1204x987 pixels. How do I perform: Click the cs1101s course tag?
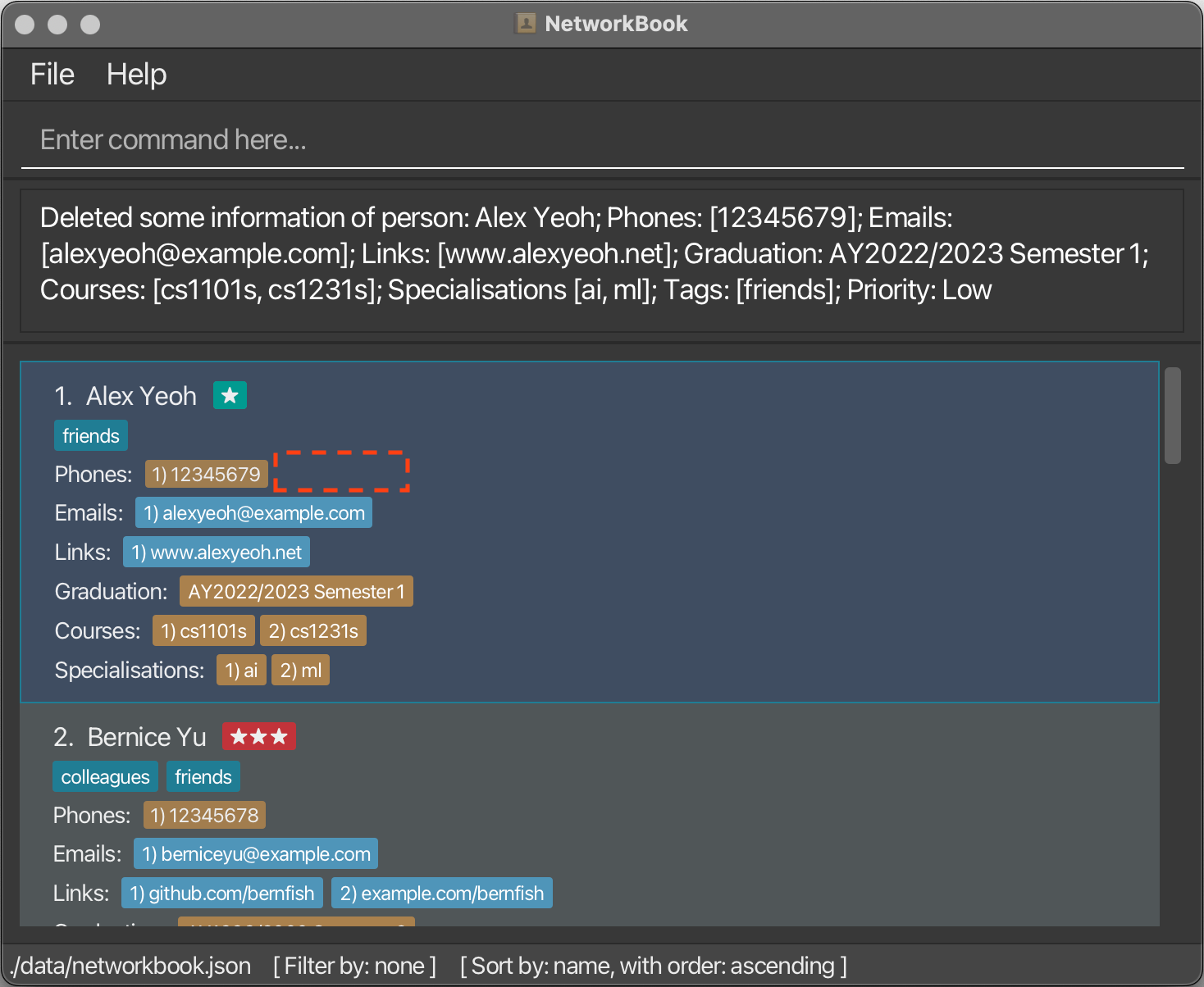[203, 631]
